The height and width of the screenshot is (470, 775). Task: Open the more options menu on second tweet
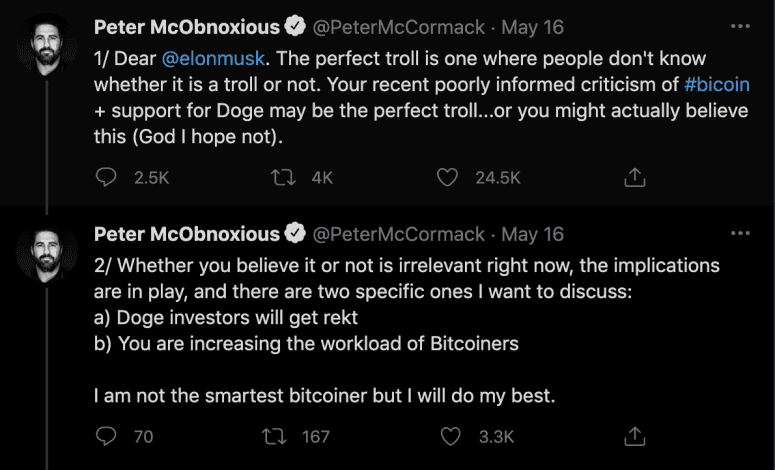(740, 234)
